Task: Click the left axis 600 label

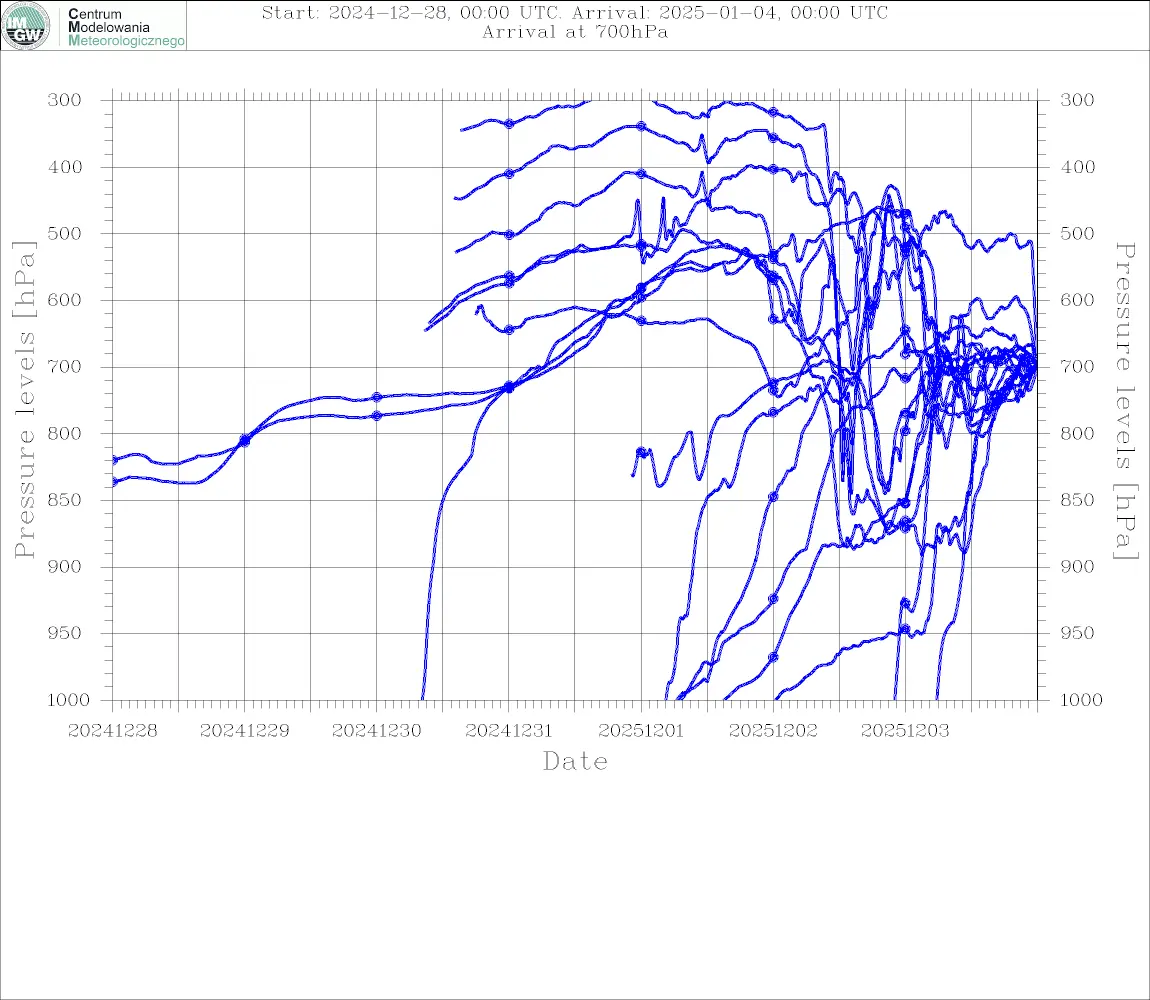Action: 65,300
